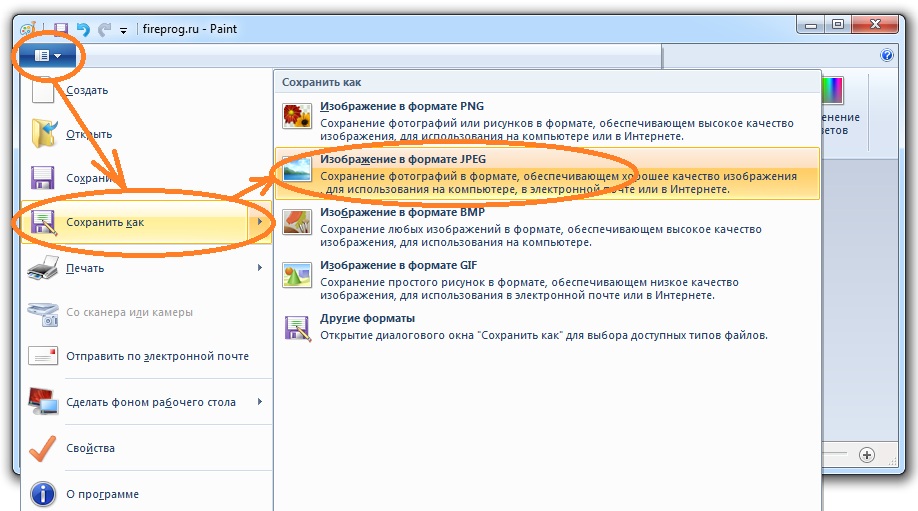Click PNG description text about высокое качество
918x511 pixels.
pyautogui.click(x=557, y=130)
